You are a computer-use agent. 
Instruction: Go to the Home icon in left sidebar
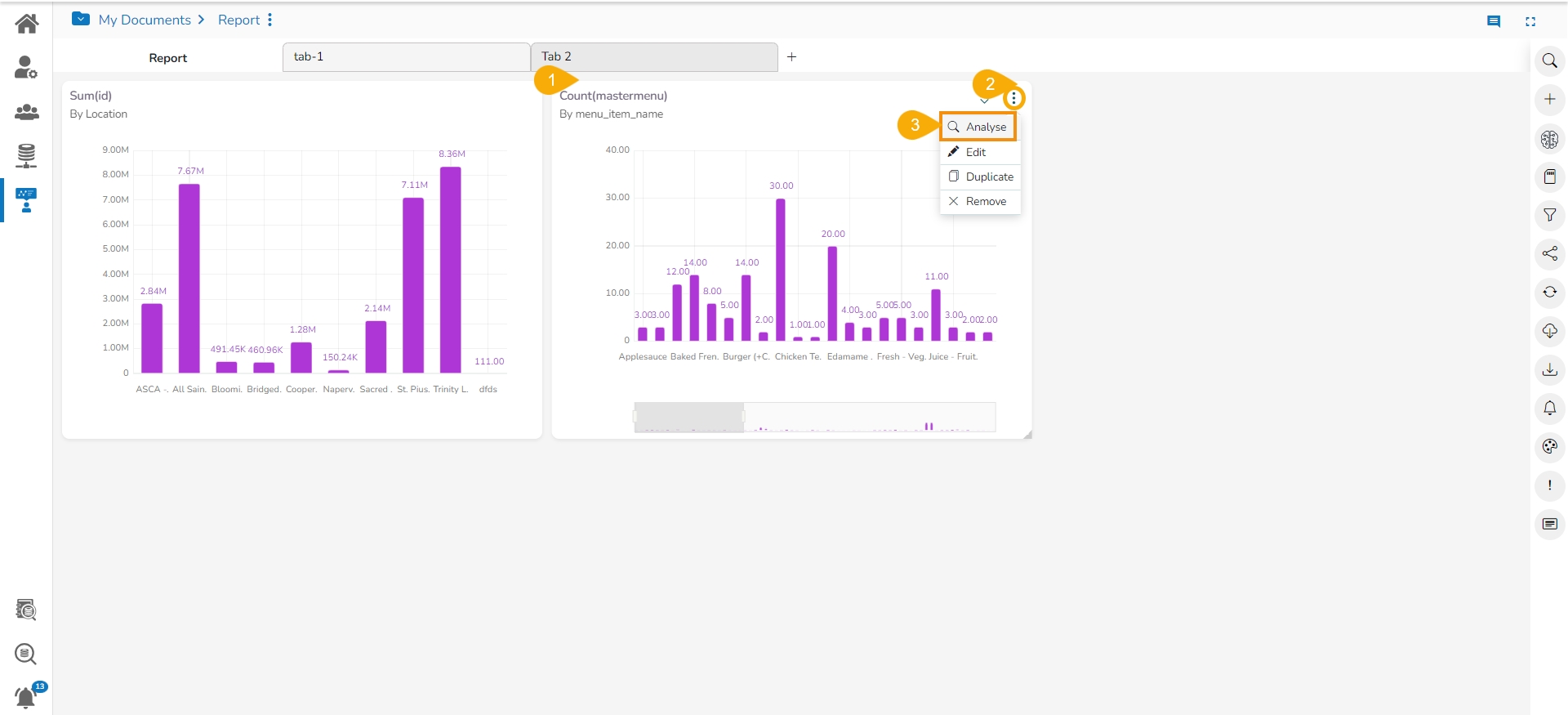(26, 24)
